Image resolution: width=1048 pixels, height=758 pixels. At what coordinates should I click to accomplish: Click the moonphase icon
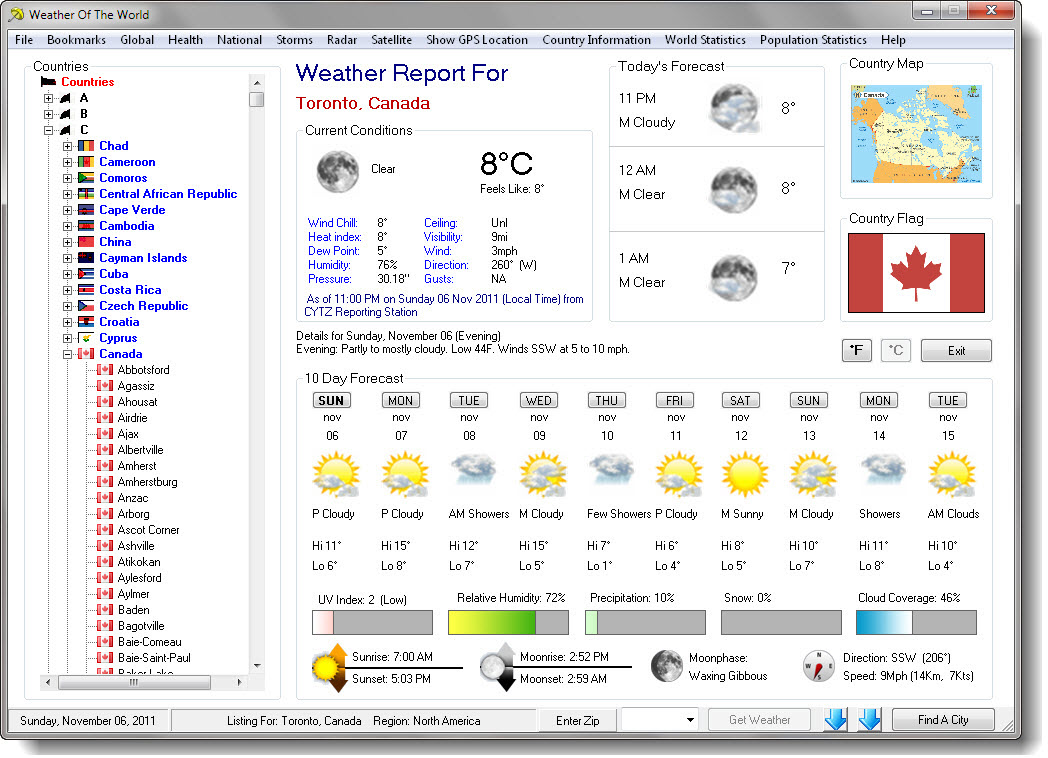click(667, 666)
